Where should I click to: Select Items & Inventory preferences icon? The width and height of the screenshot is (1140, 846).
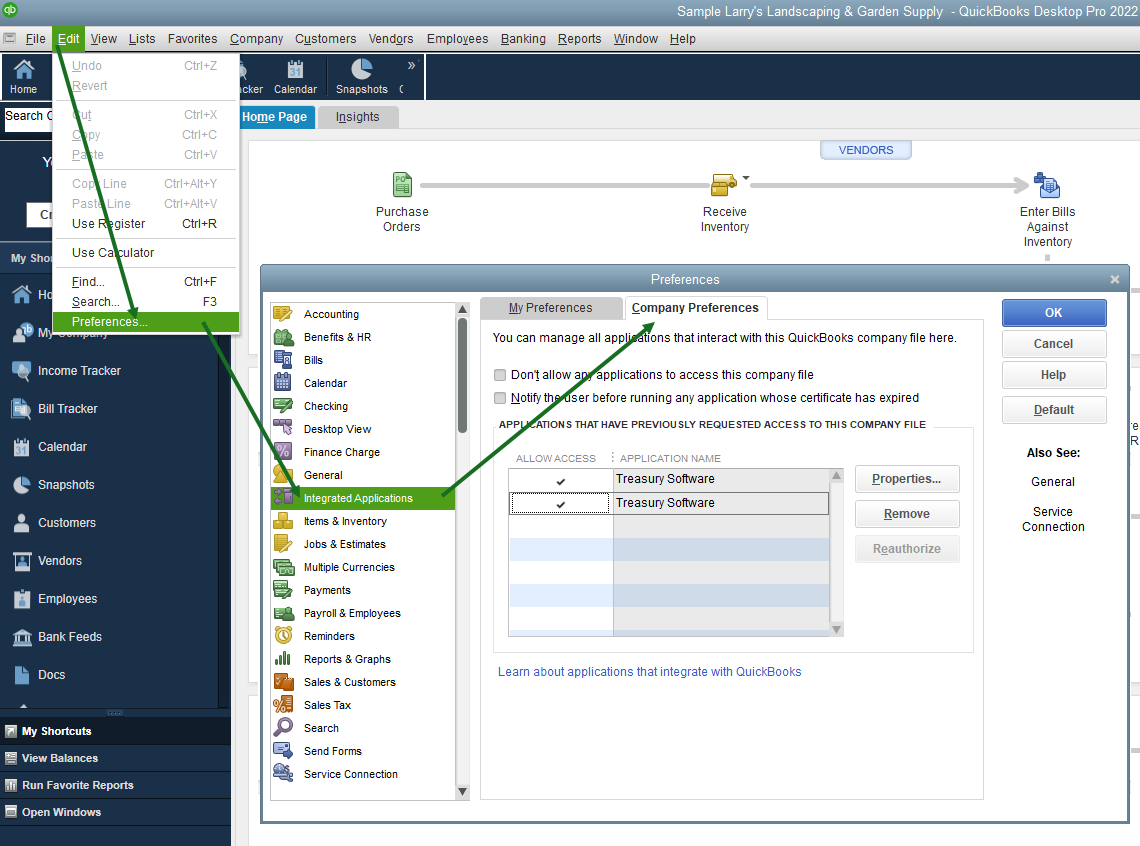(x=283, y=521)
